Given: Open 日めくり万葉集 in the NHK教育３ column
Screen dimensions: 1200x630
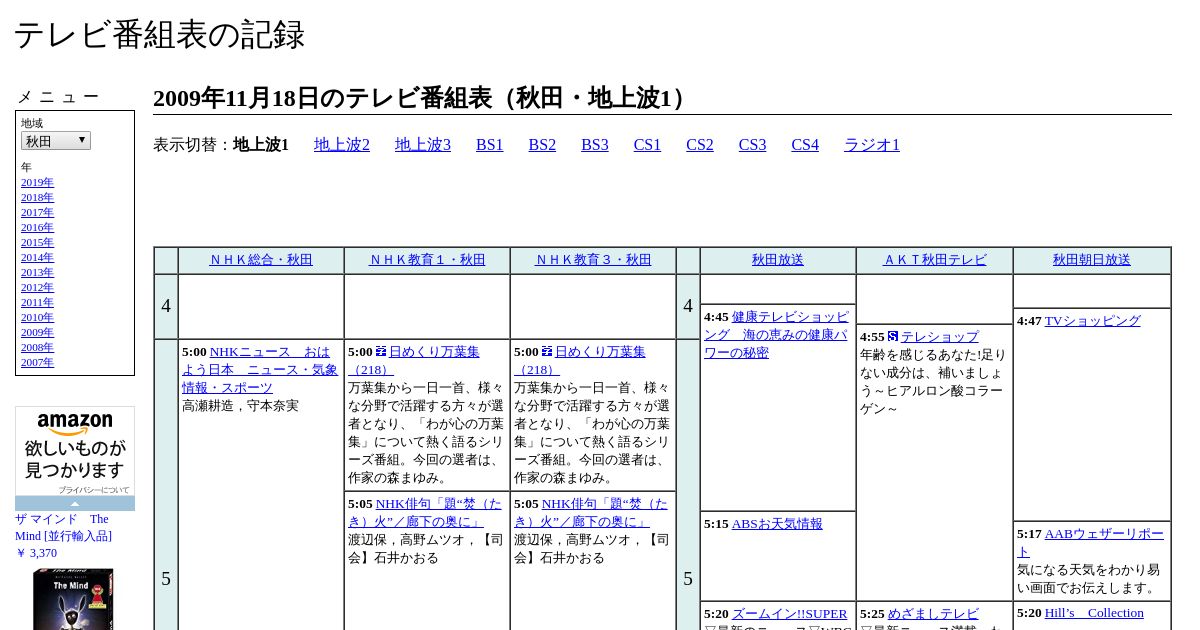Looking at the screenshot, I should (580, 361).
